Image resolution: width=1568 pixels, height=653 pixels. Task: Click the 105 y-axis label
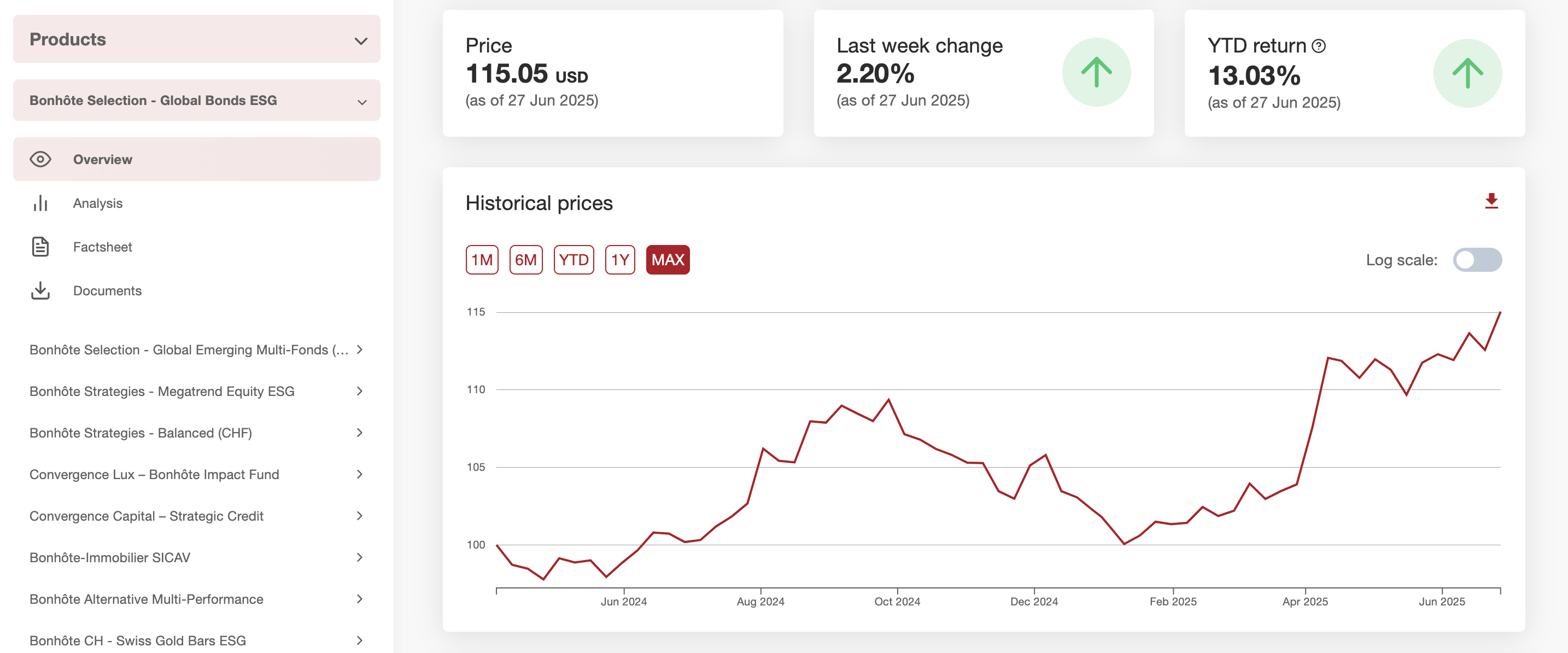click(x=476, y=467)
